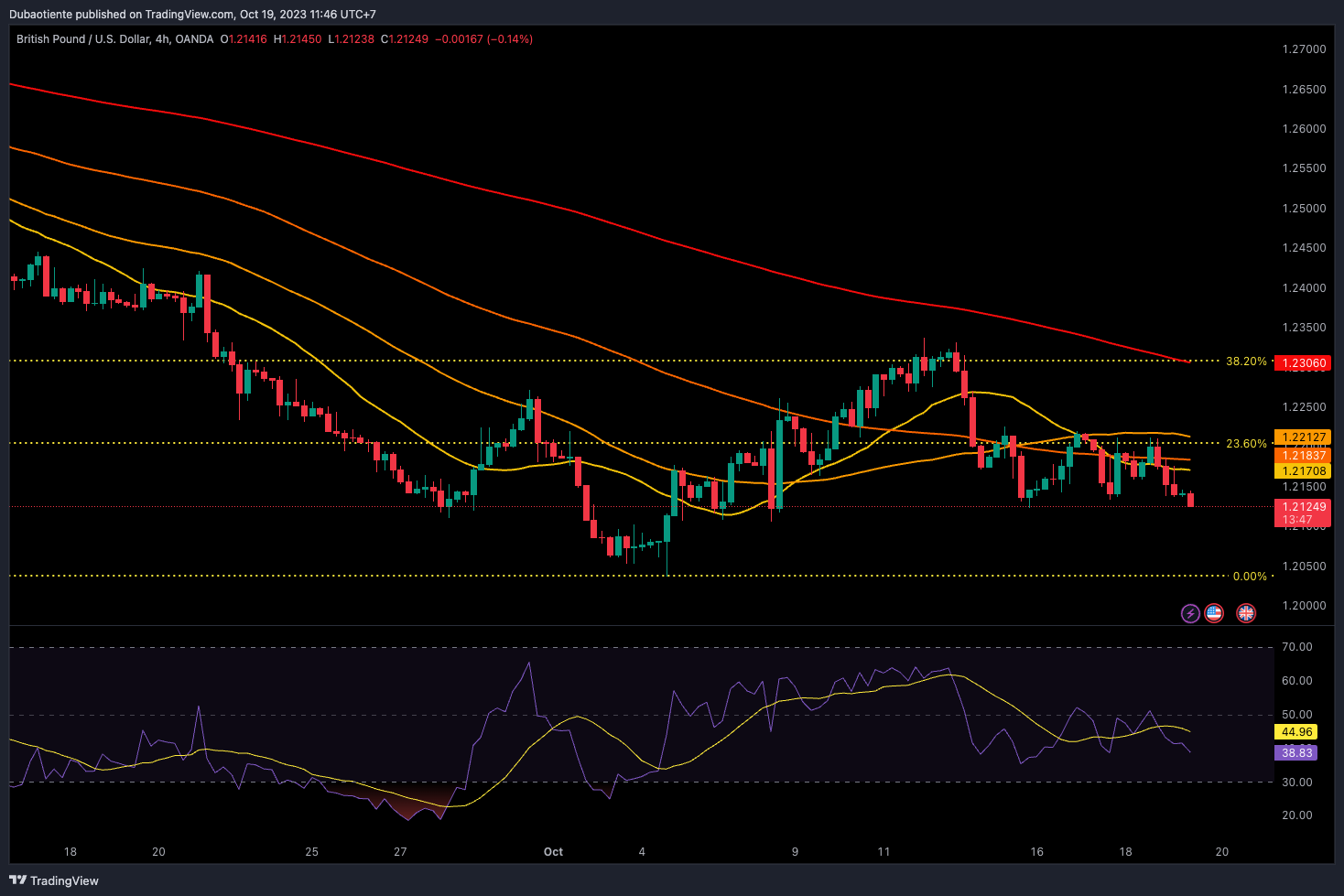Click the 1.21500 price axis label
This screenshot has width=1344, height=896.
point(1304,487)
